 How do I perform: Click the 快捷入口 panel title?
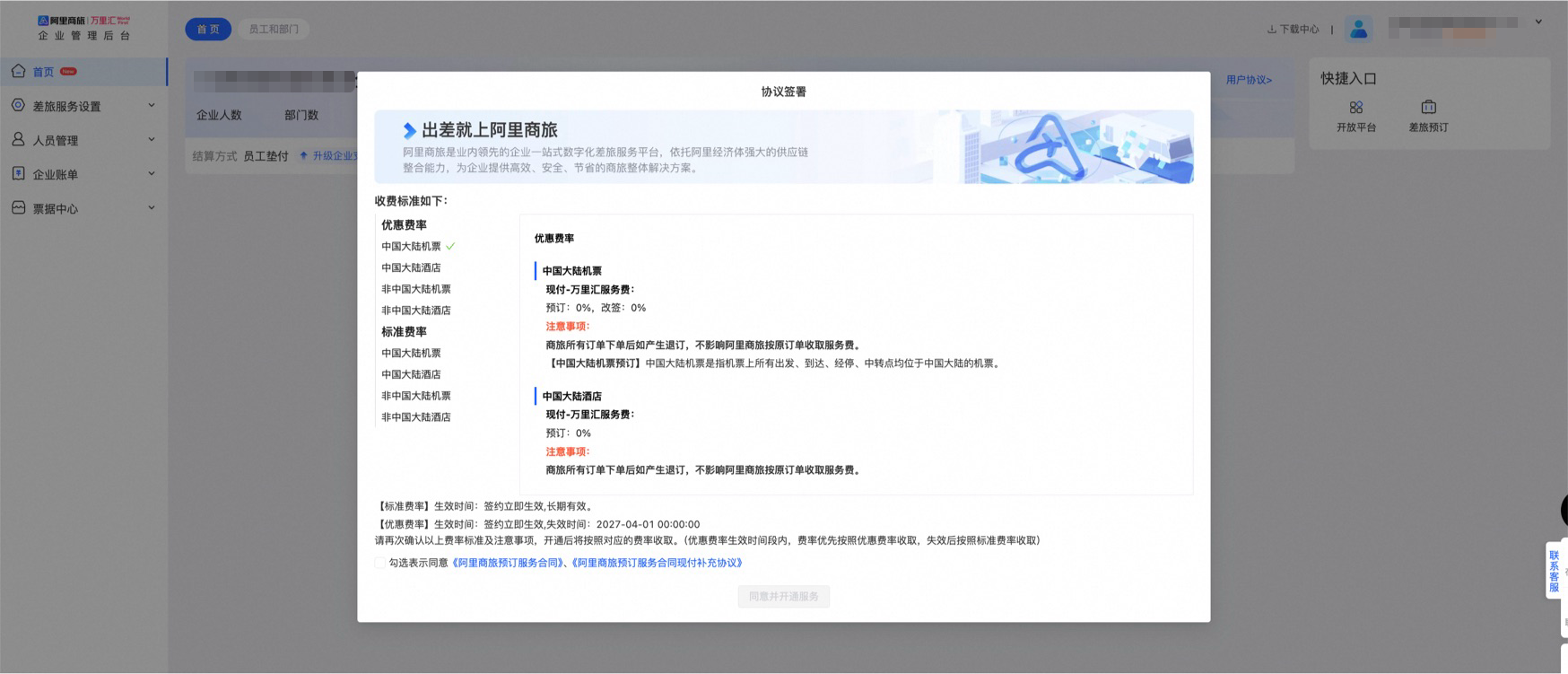[x=1348, y=79]
